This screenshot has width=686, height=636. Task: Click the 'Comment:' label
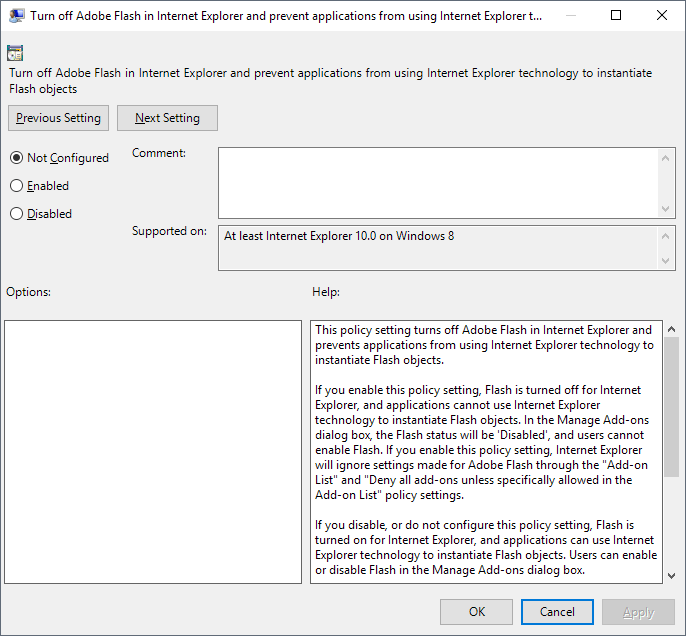[159, 153]
